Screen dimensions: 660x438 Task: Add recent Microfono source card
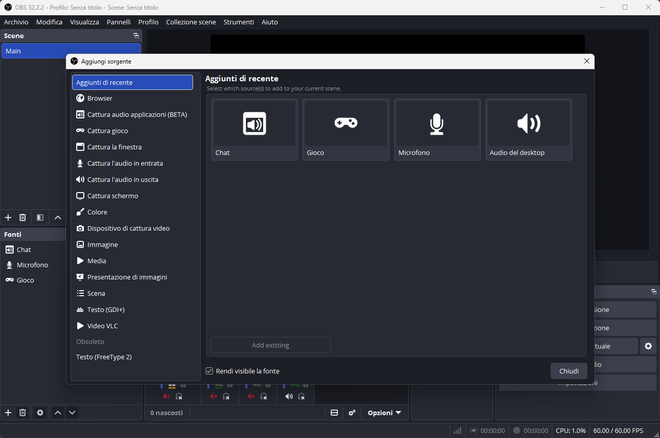[437, 130]
